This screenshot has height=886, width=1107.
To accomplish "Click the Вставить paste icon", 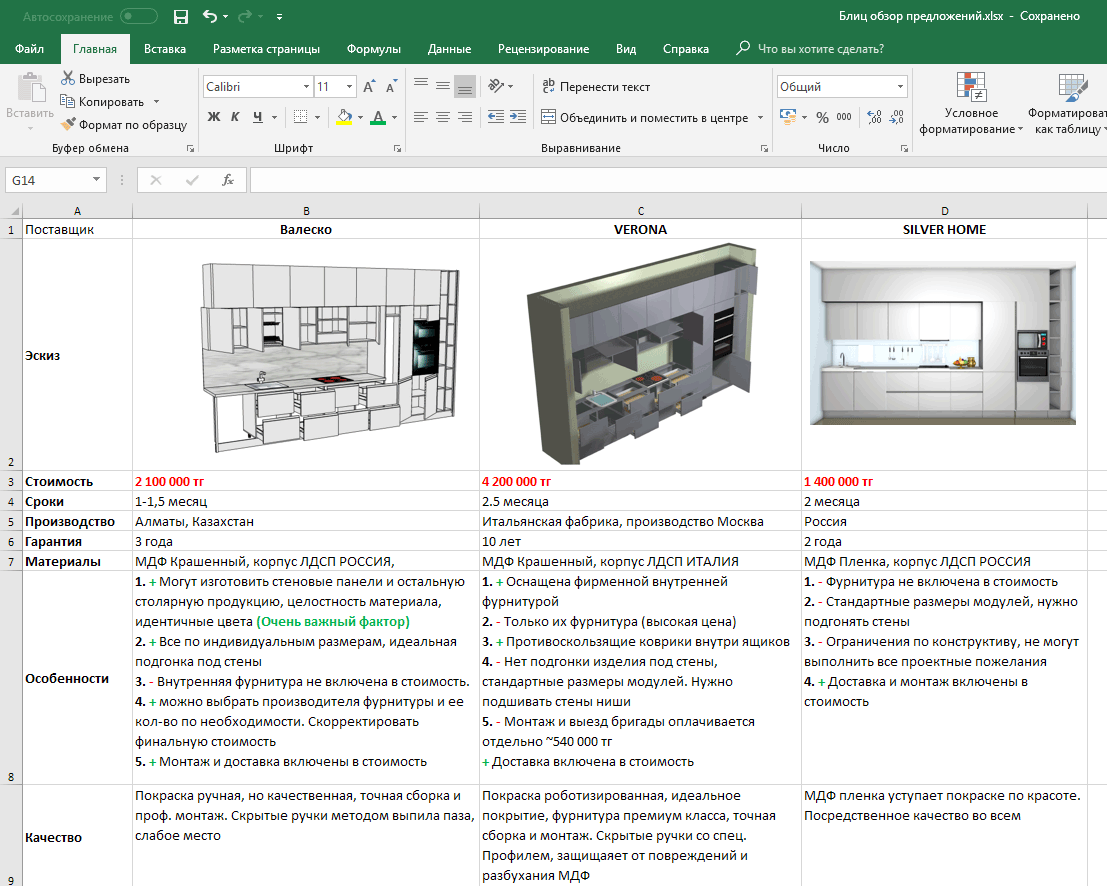I will tap(30, 88).
